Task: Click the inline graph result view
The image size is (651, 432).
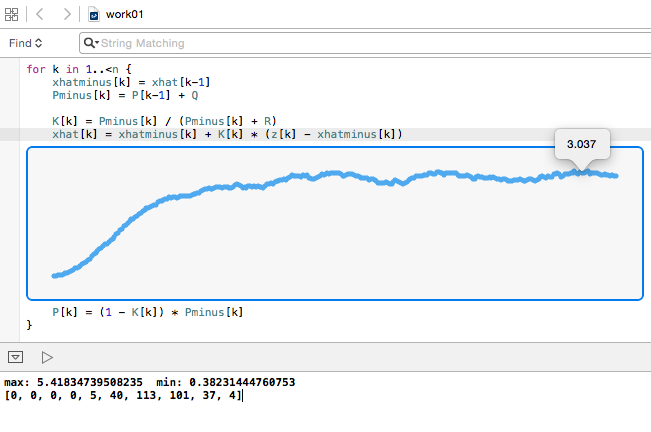Action: (334, 223)
